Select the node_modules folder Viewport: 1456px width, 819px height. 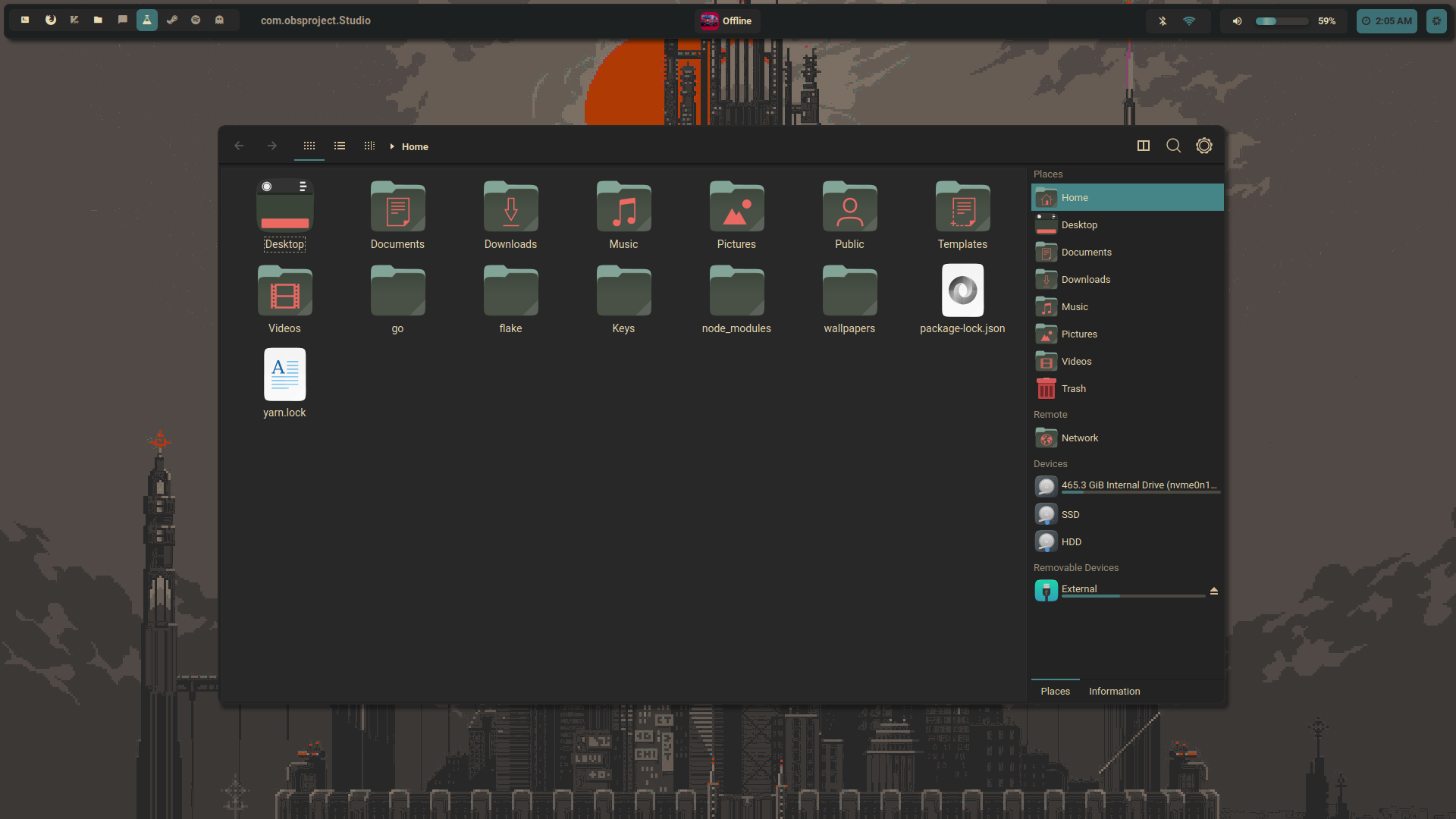click(736, 300)
